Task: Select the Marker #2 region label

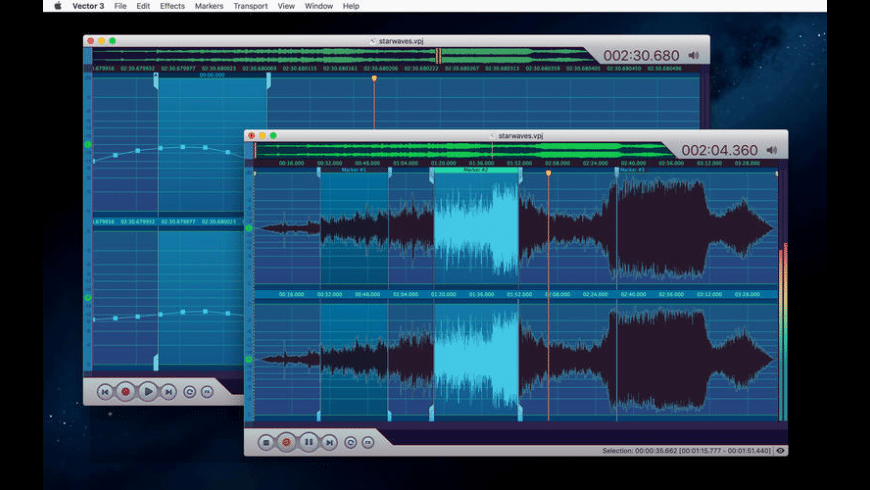Action: 476,170
